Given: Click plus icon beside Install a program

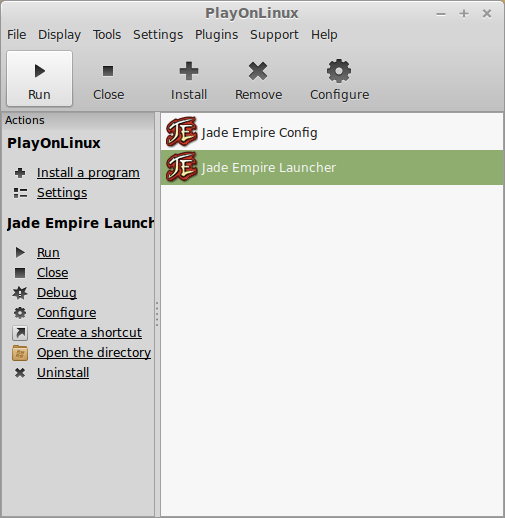Looking at the screenshot, I should point(20,173).
